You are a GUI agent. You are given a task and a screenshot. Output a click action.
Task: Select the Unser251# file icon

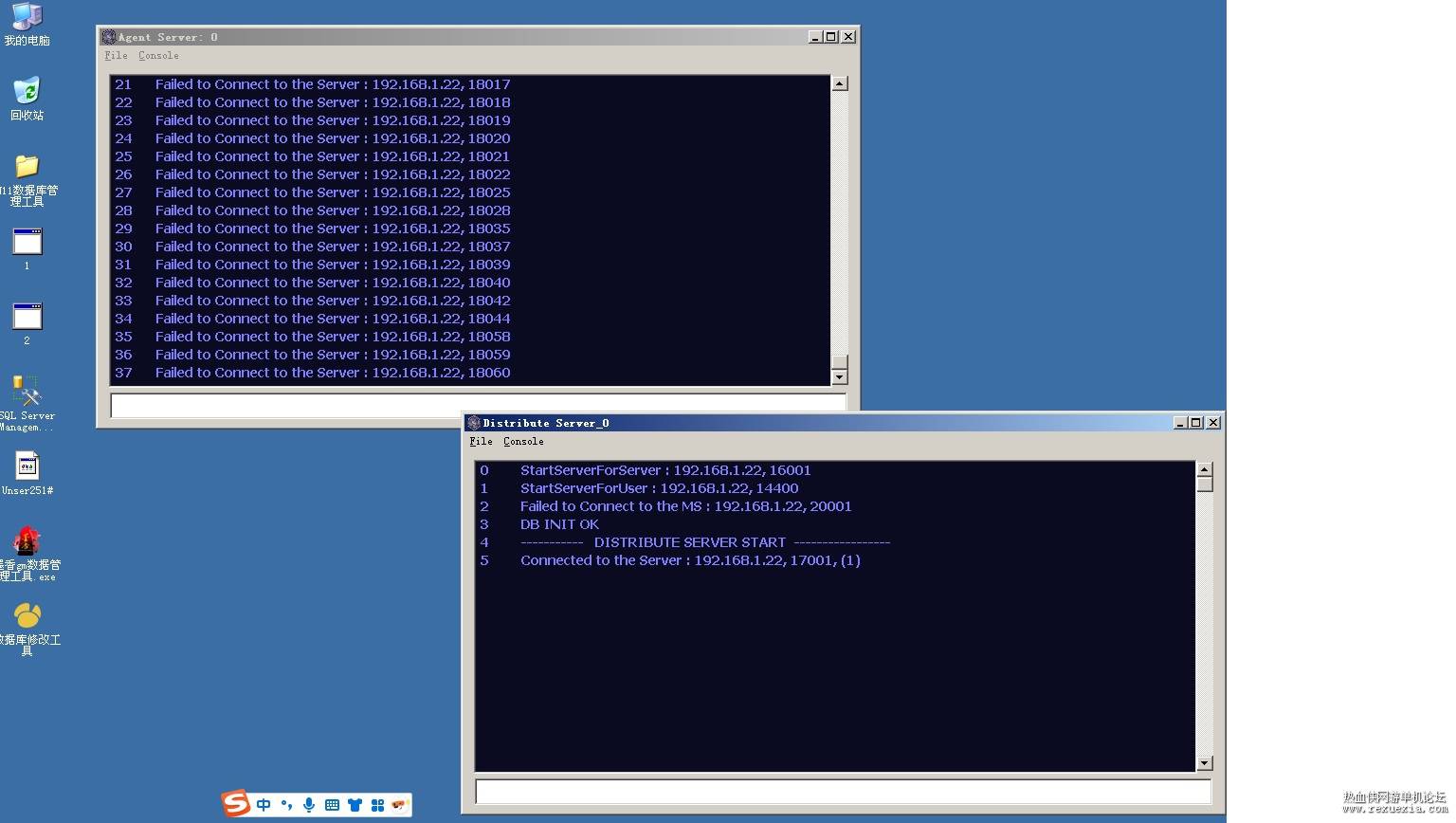click(x=27, y=473)
